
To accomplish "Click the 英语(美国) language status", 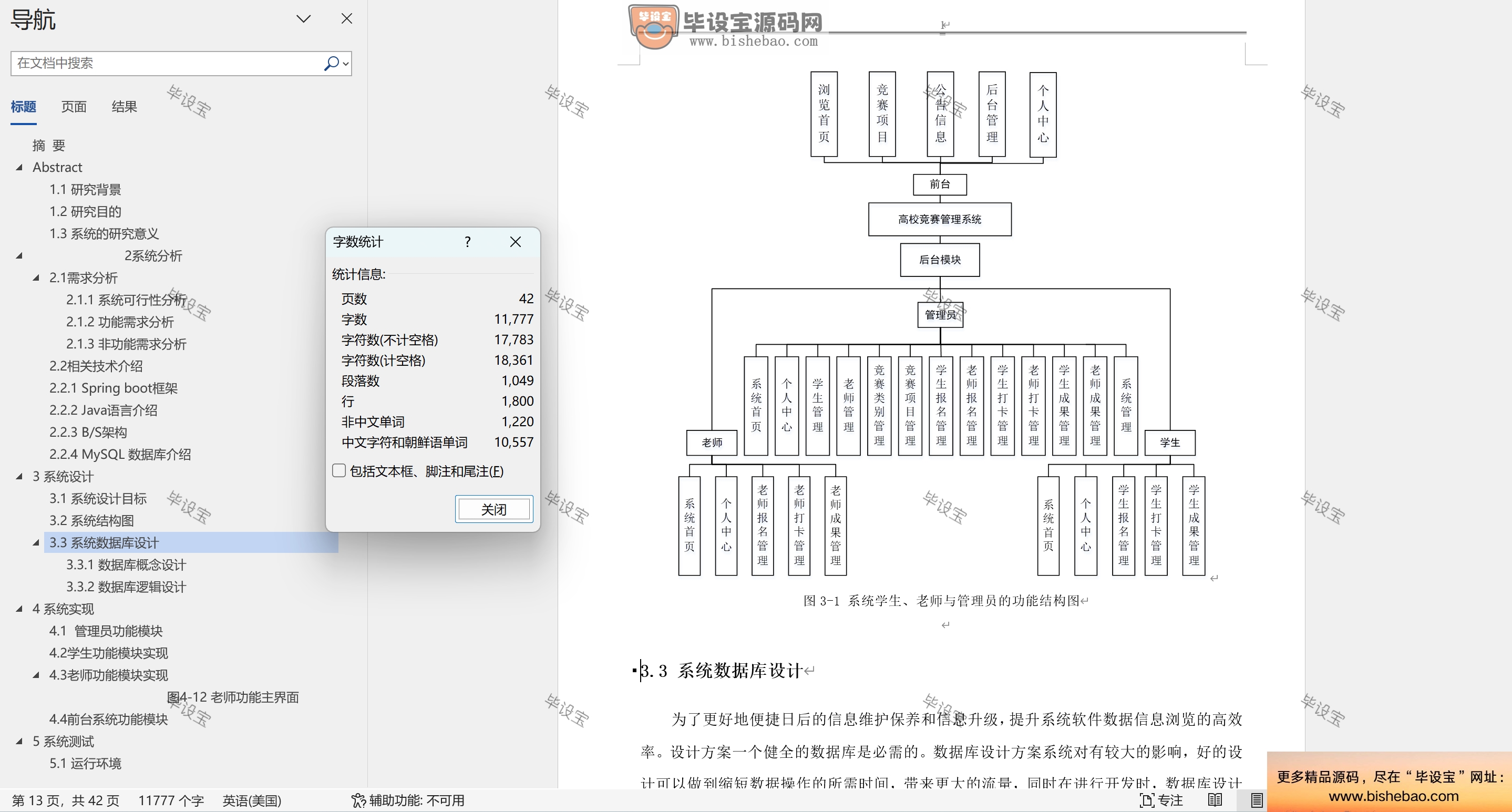I will click(252, 800).
